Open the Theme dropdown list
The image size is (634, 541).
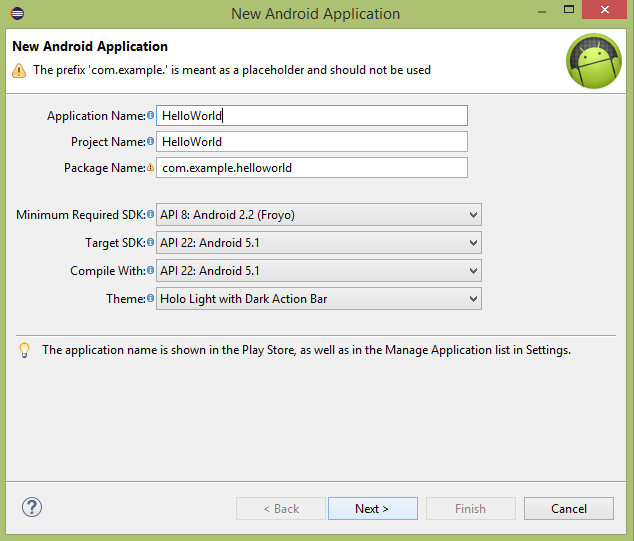pos(318,298)
